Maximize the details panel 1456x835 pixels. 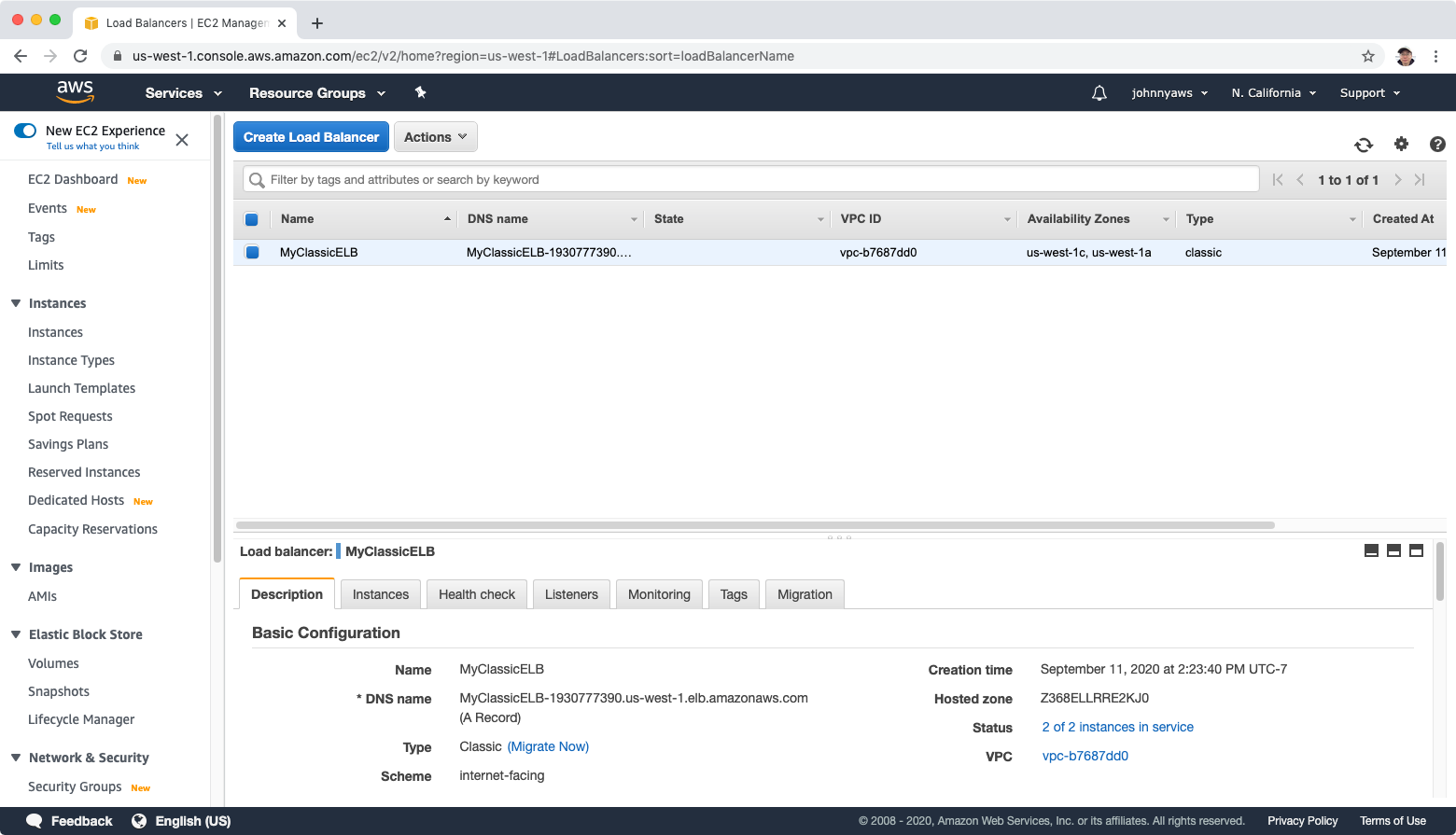coord(1416,550)
